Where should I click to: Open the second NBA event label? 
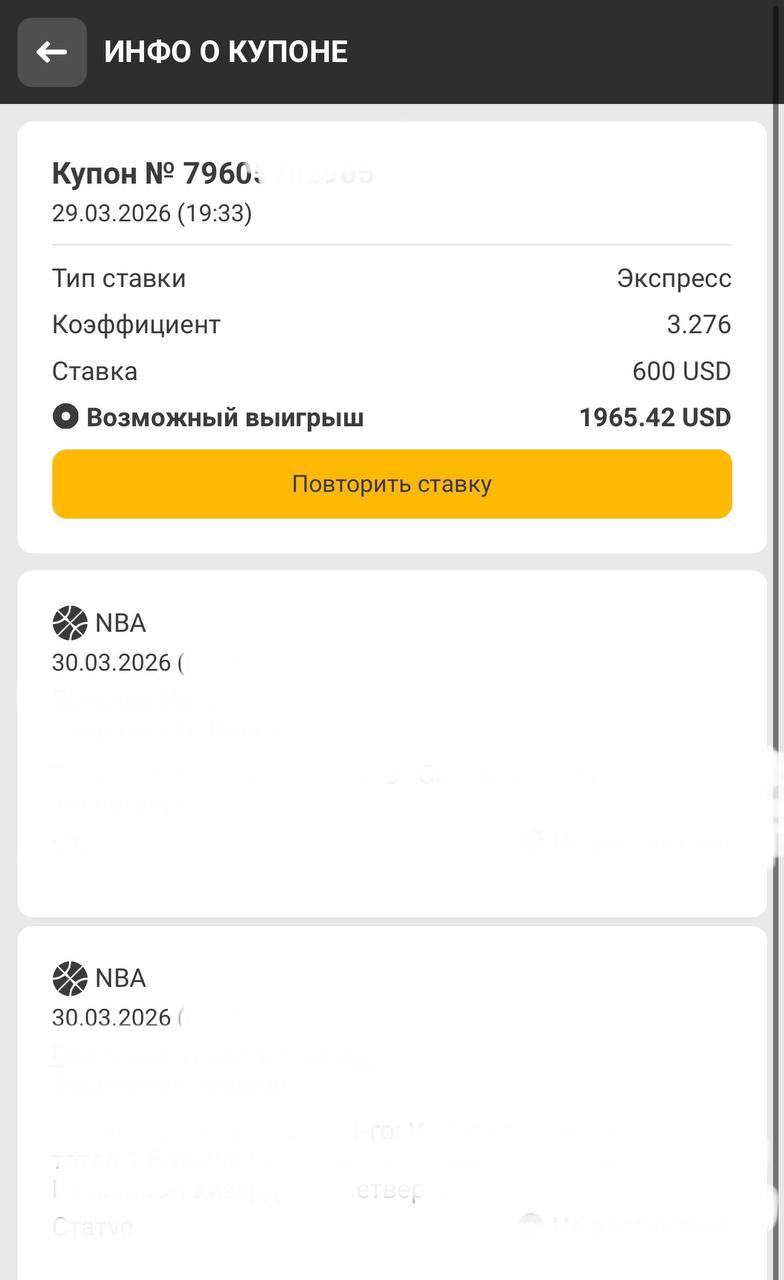click(121, 978)
